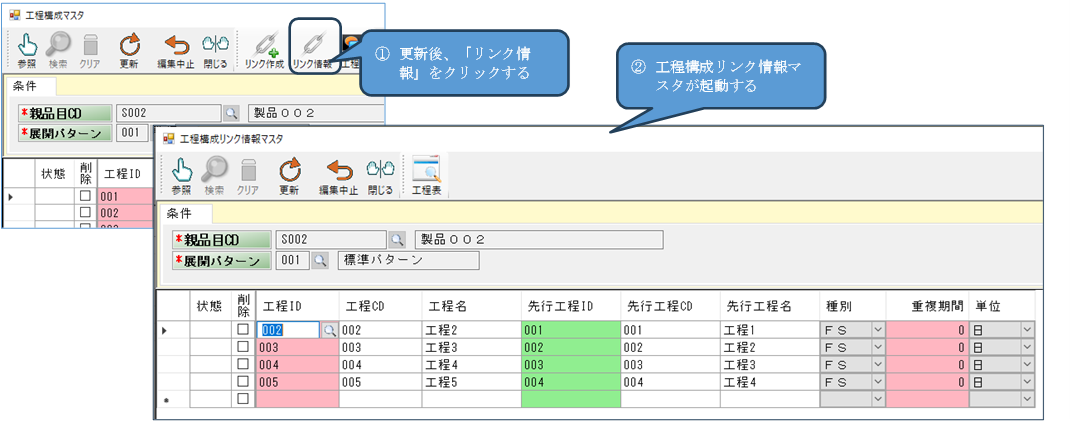This screenshot has height=422, width=1070.
Task: Click 参照 hand icon in 工程構成リンク情報マスタ window
Action: click(181, 173)
